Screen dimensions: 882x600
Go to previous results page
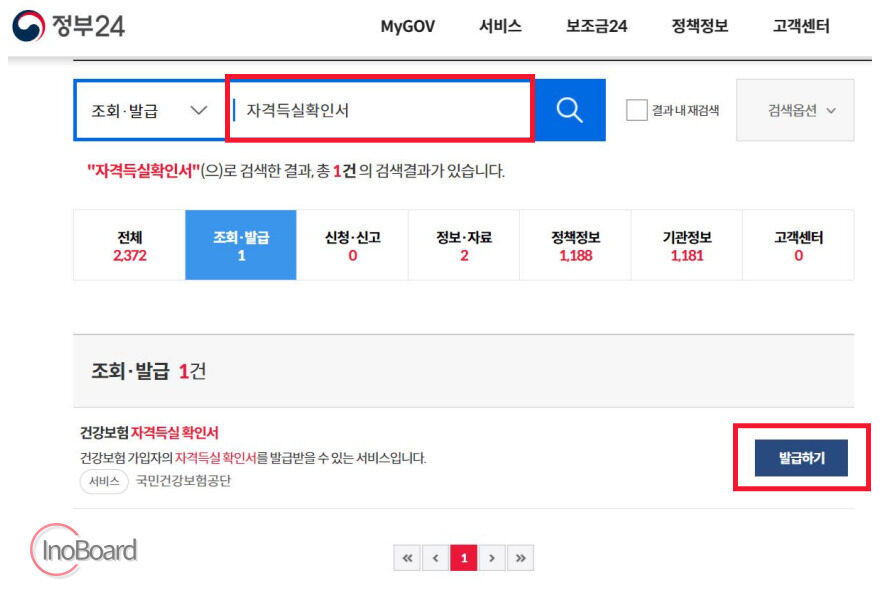(435, 558)
